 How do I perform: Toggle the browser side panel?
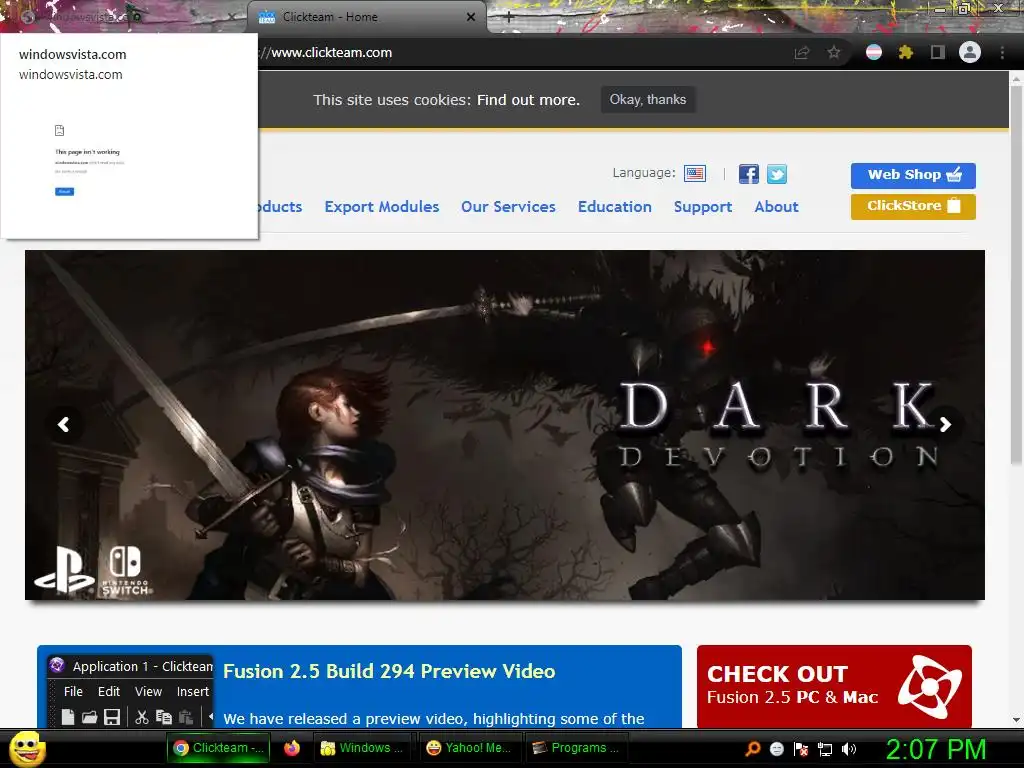click(937, 52)
